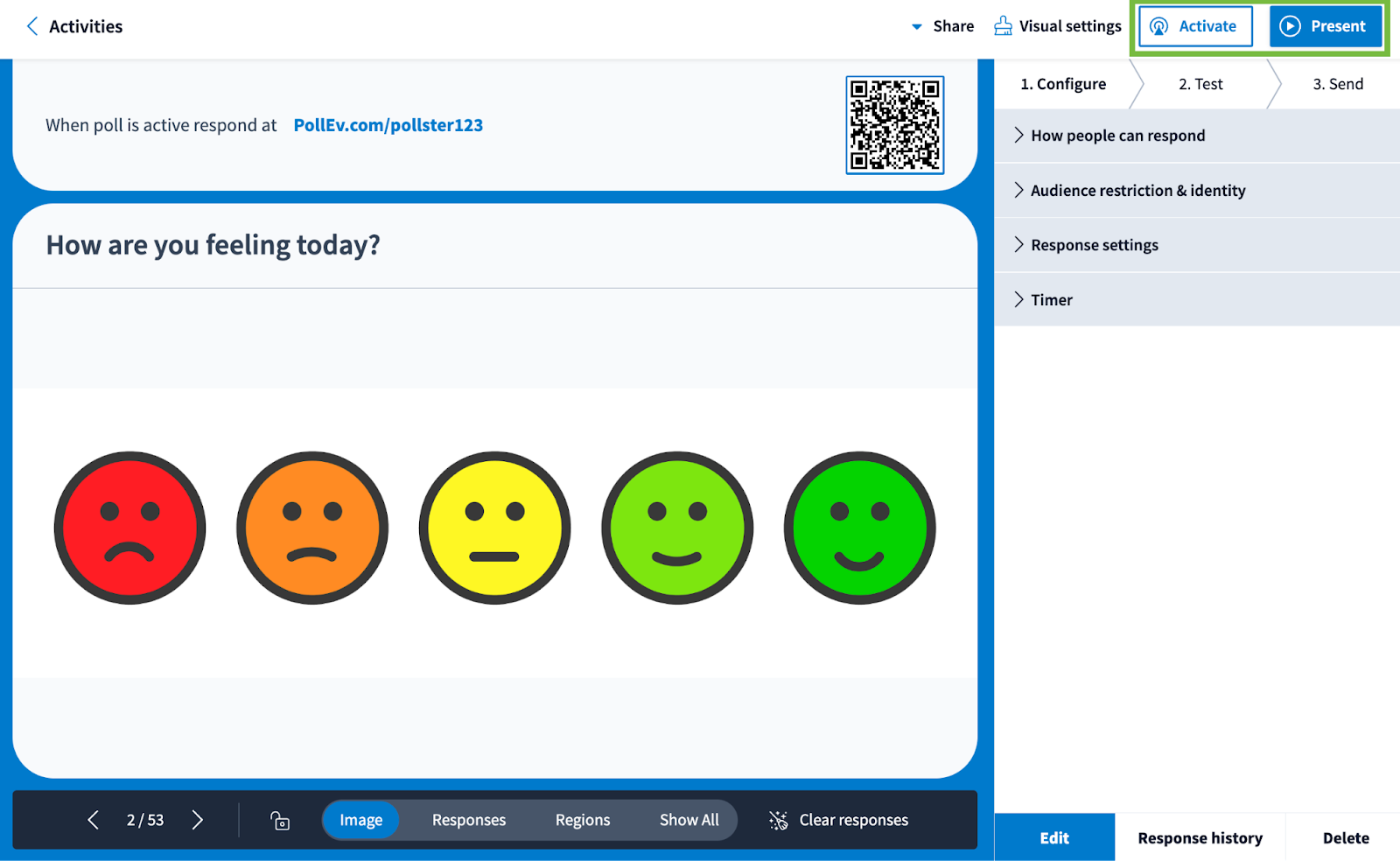Select the Image view toggle
Screen dimensions: 1400x861
coord(360,820)
